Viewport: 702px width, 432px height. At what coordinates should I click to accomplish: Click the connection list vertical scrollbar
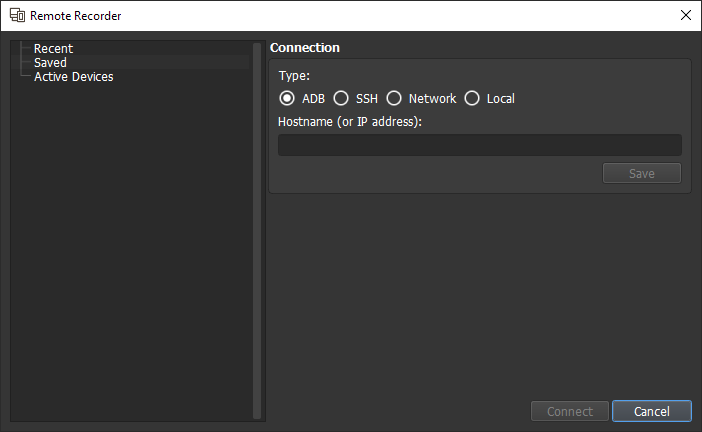point(257,231)
